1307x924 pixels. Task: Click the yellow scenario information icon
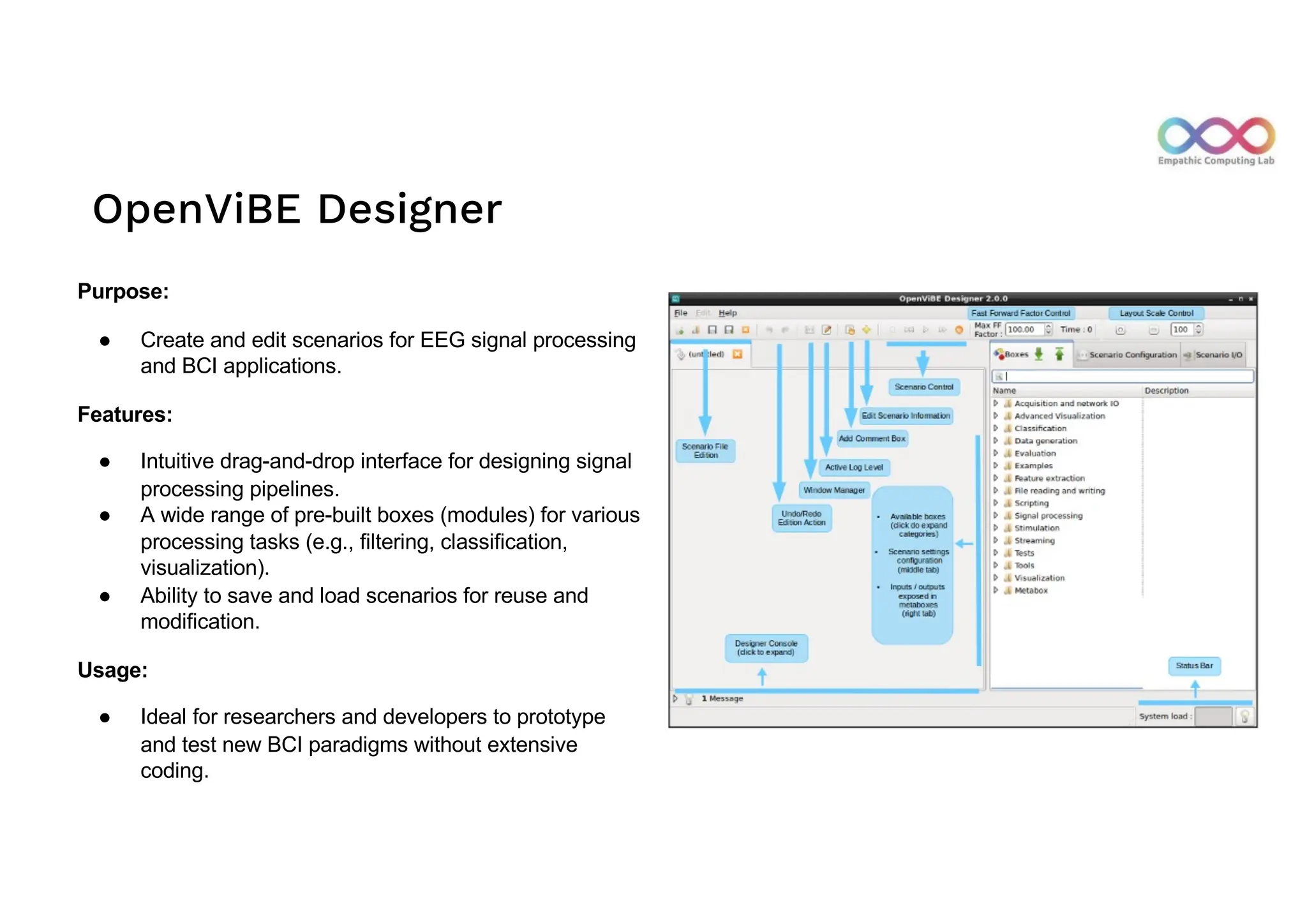pos(866,330)
